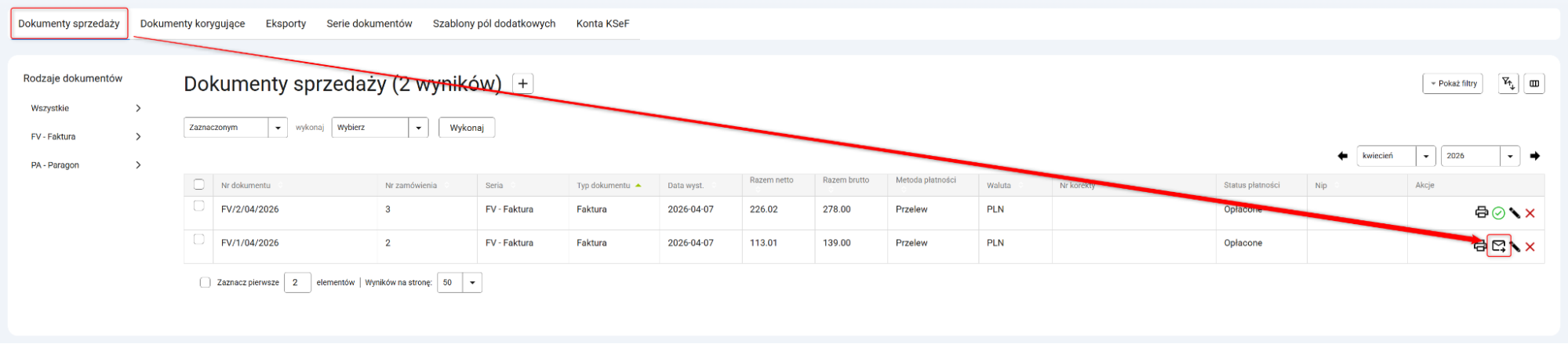The height and width of the screenshot is (344, 1568).
Task: Click green checkmark icon for FV/2/04/2026
Action: pyautogui.click(x=1498, y=213)
